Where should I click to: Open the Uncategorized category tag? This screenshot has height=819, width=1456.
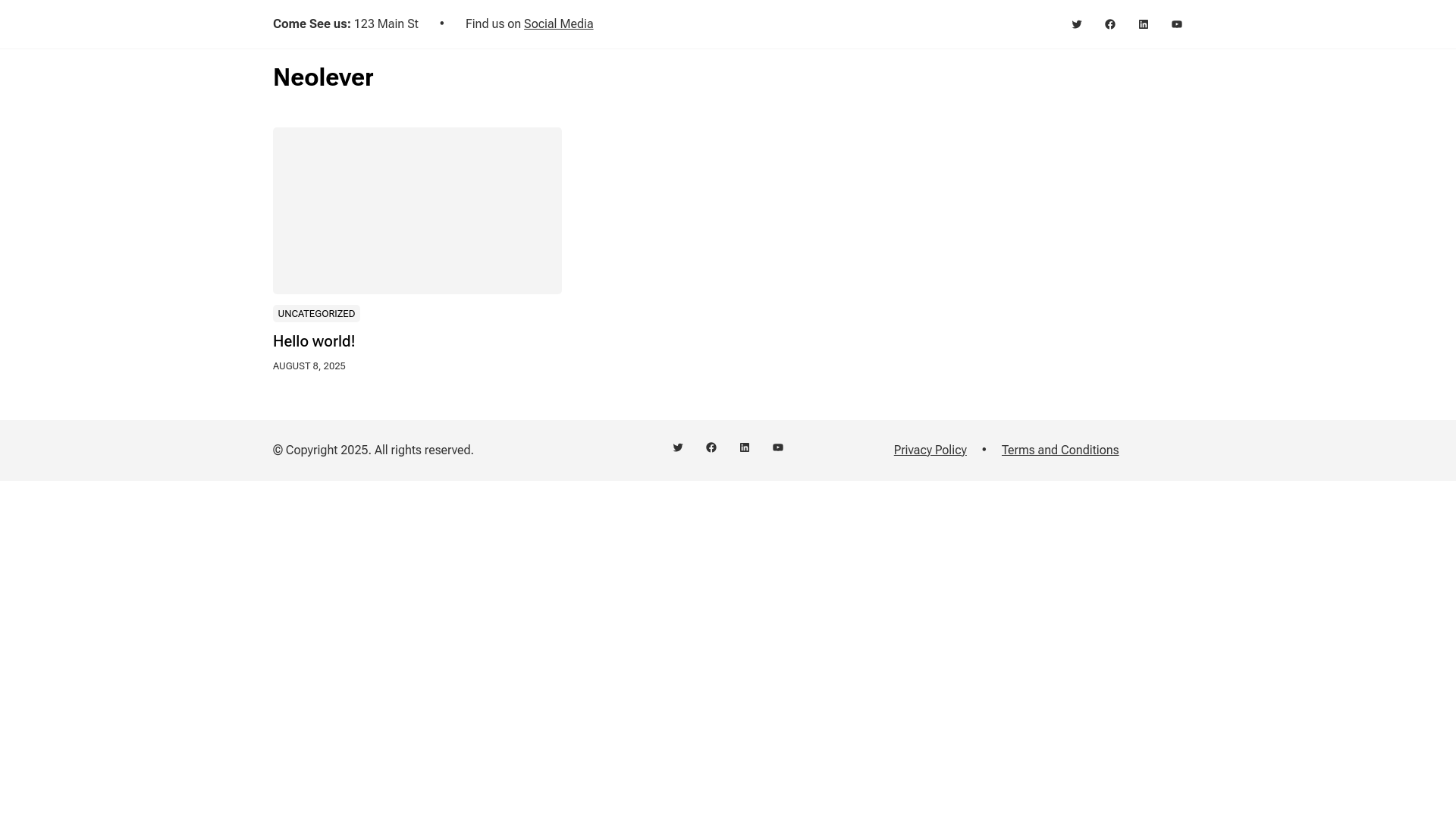(x=316, y=314)
